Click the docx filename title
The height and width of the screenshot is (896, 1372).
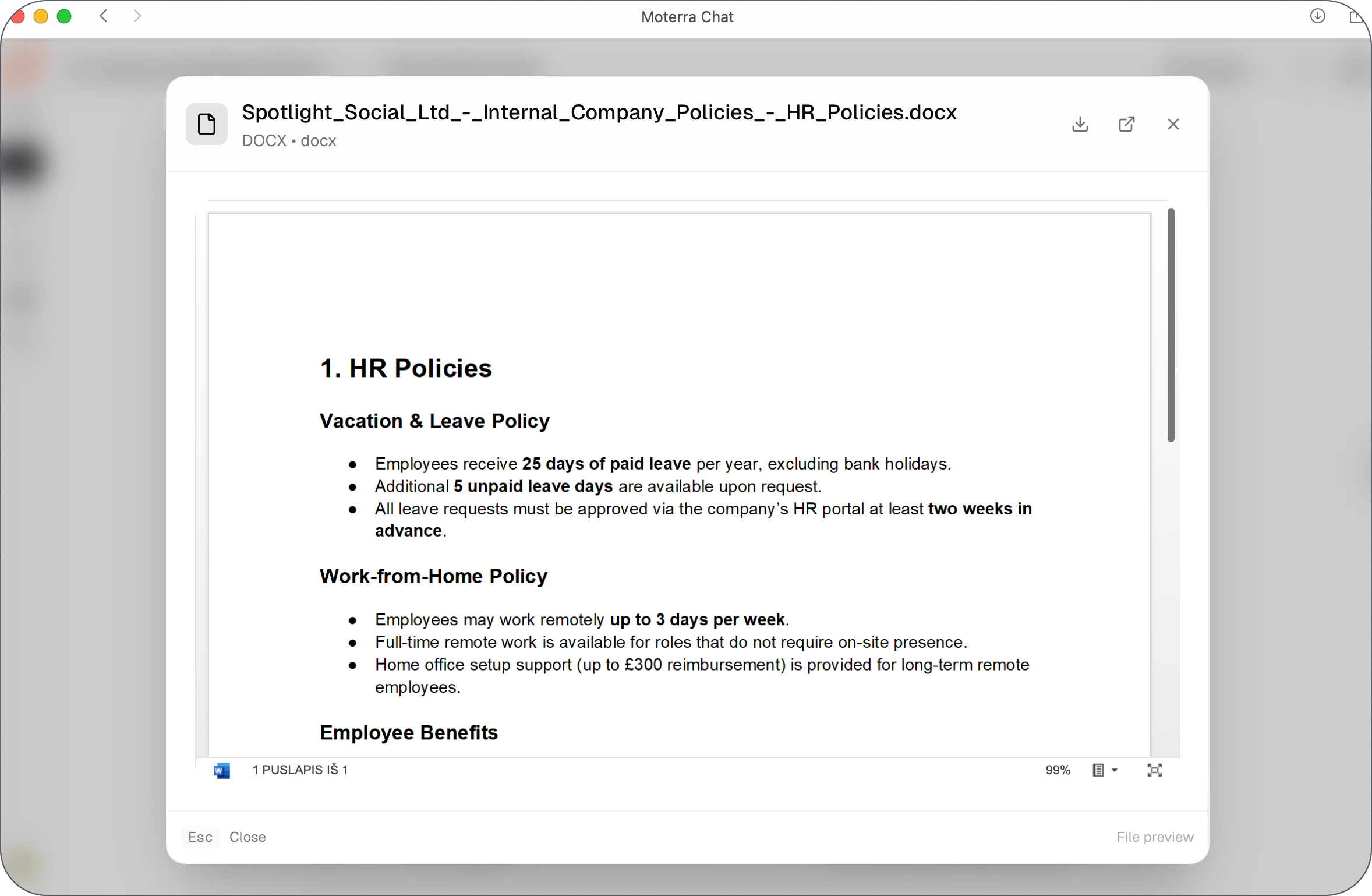[x=599, y=112]
